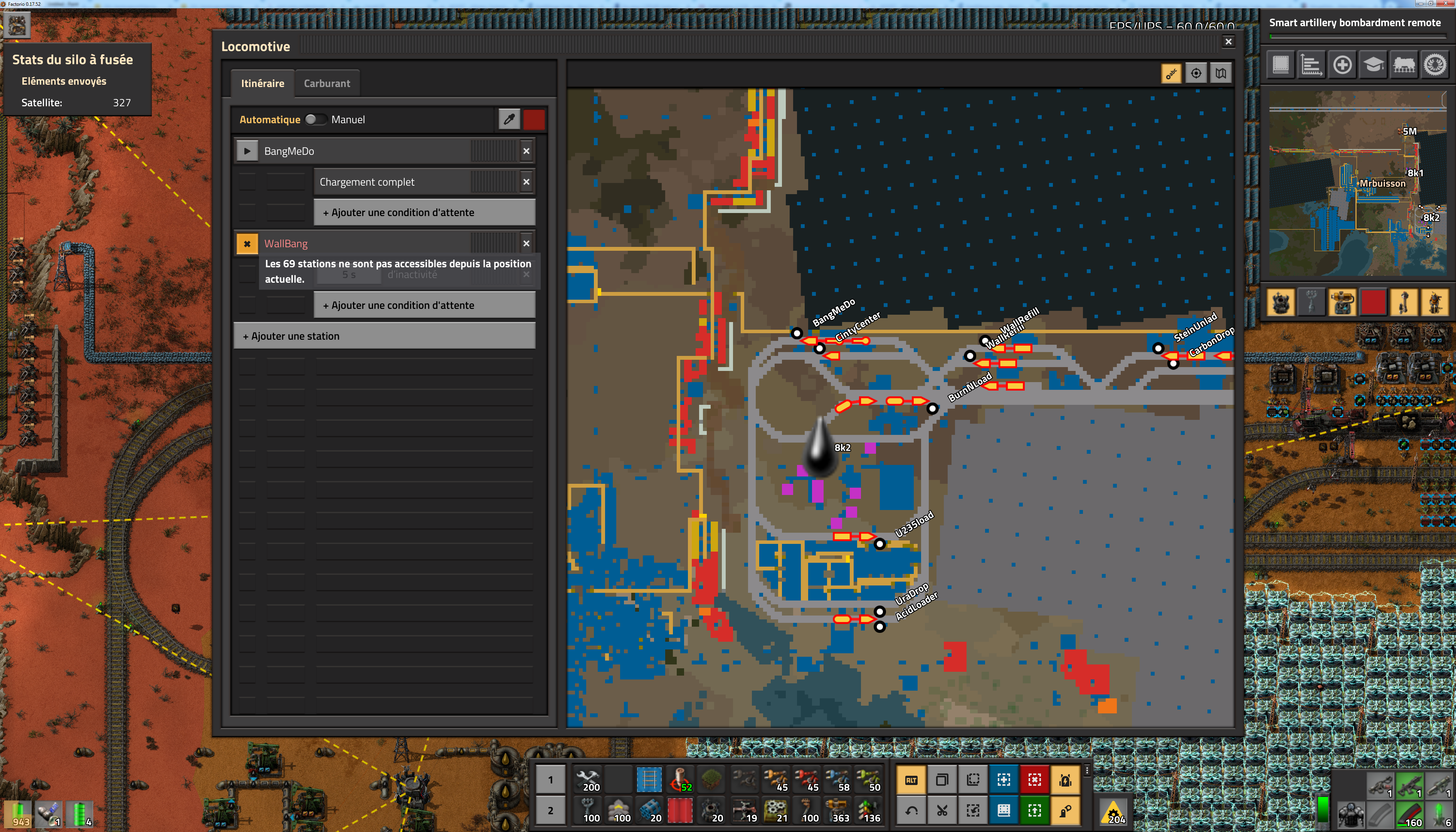
Task: Send the train to BangMeDo with play button
Action: point(247,151)
